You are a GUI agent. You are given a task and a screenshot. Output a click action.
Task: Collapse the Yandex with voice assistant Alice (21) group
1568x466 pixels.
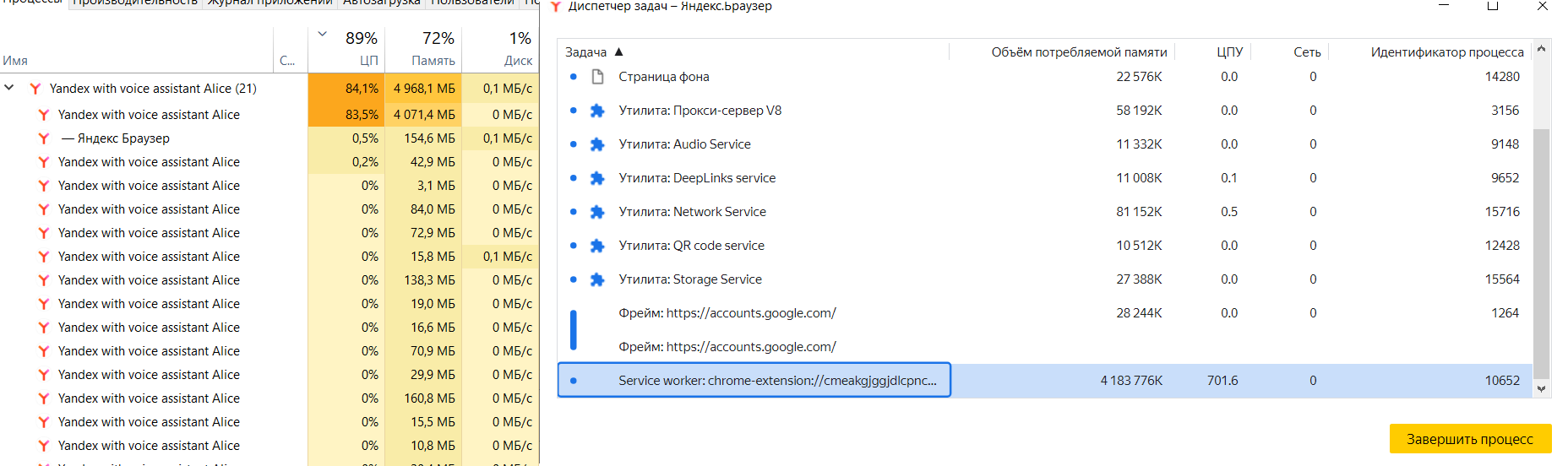(x=9, y=88)
